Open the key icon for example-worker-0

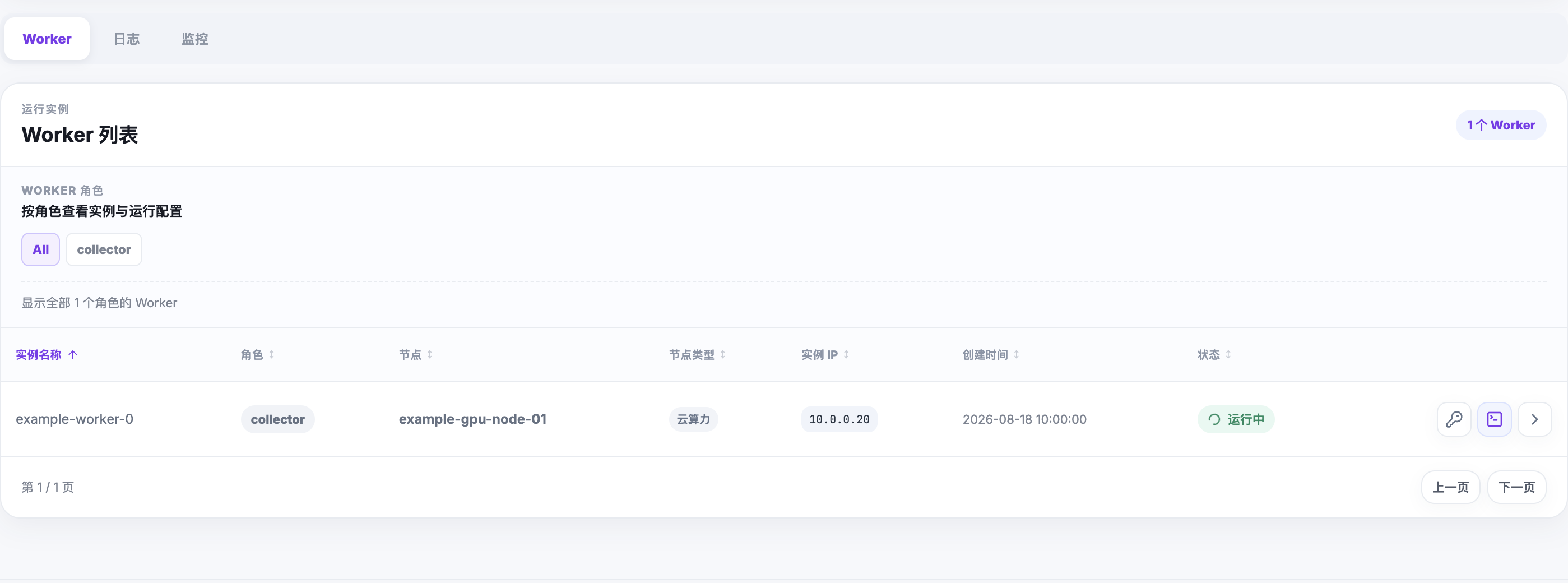coord(1454,419)
